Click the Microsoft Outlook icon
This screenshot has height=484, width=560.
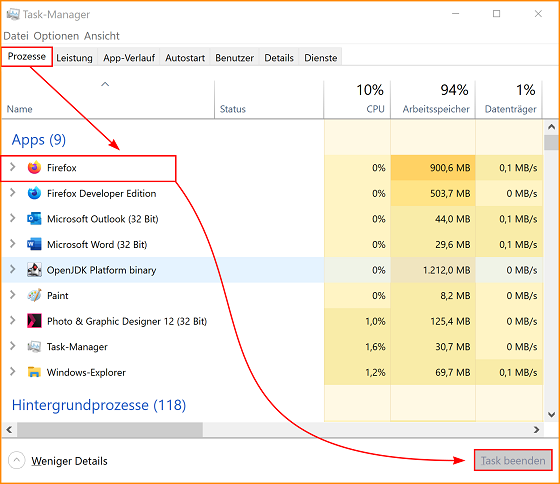pyautogui.click(x=34, y=219)
